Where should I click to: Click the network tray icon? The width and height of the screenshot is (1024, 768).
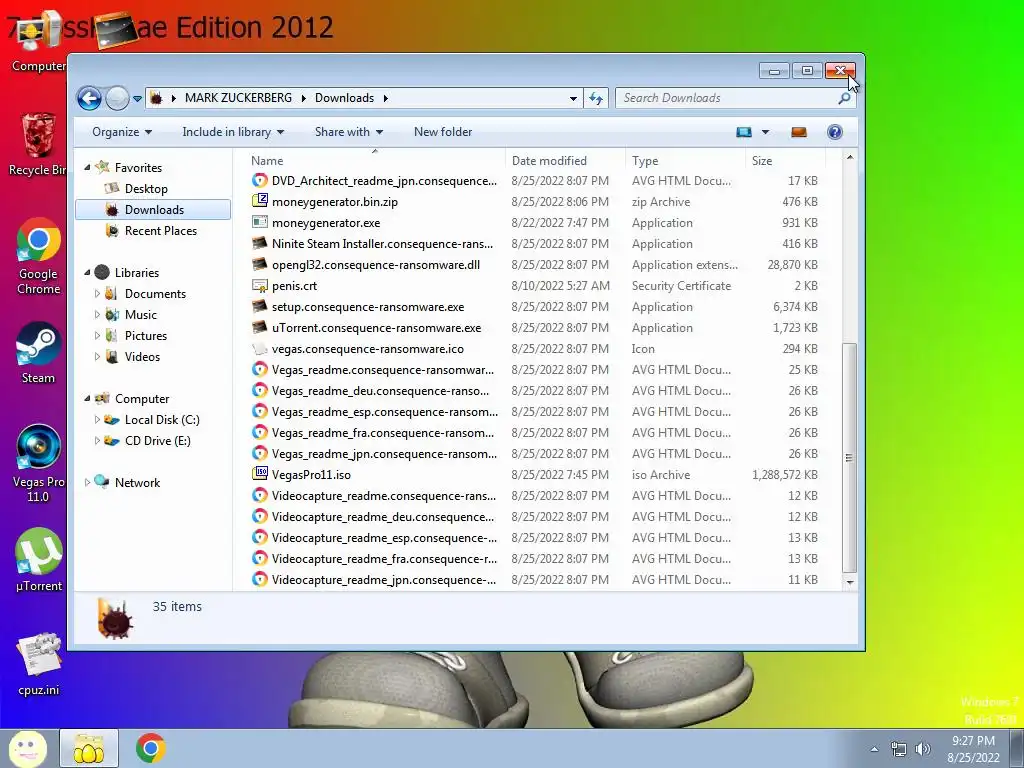pyautogui.click(x=899, y=749)
